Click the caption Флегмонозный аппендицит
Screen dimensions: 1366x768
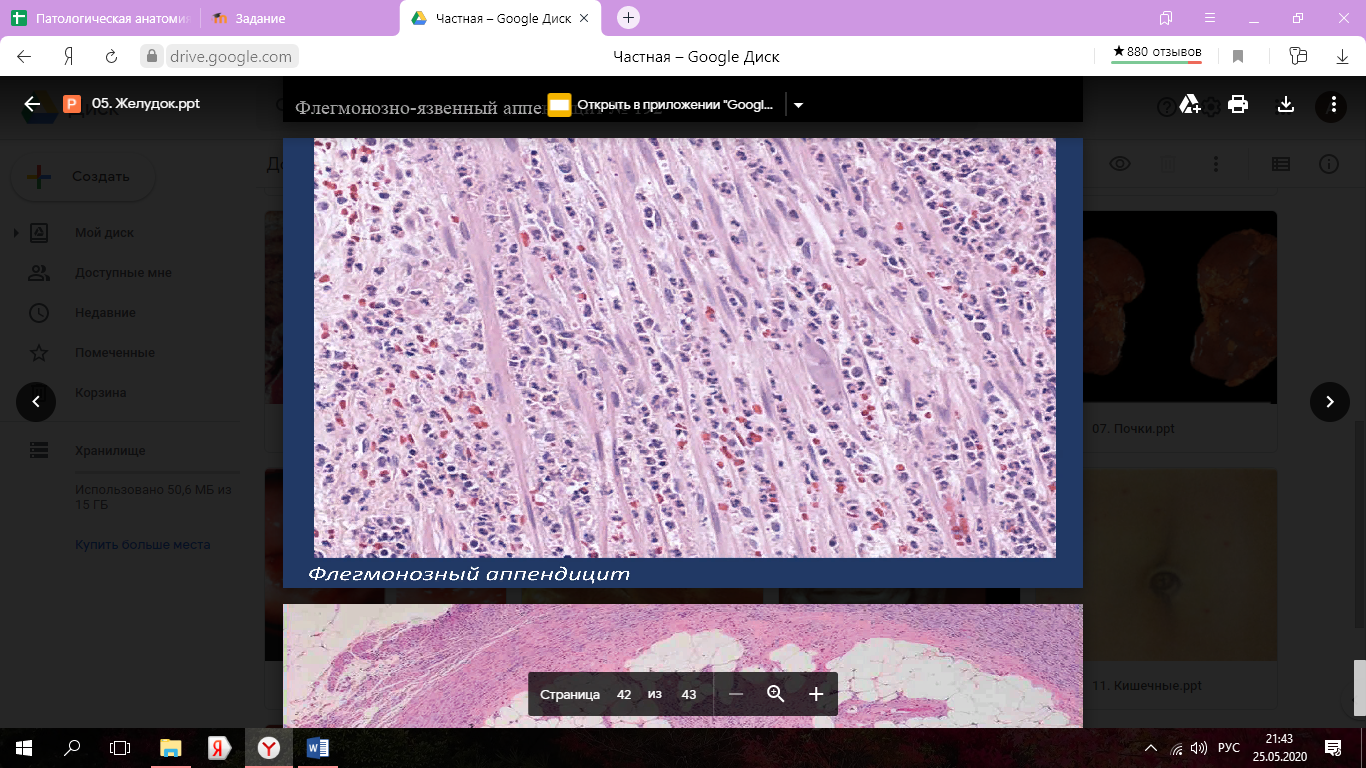coord(469,574)
